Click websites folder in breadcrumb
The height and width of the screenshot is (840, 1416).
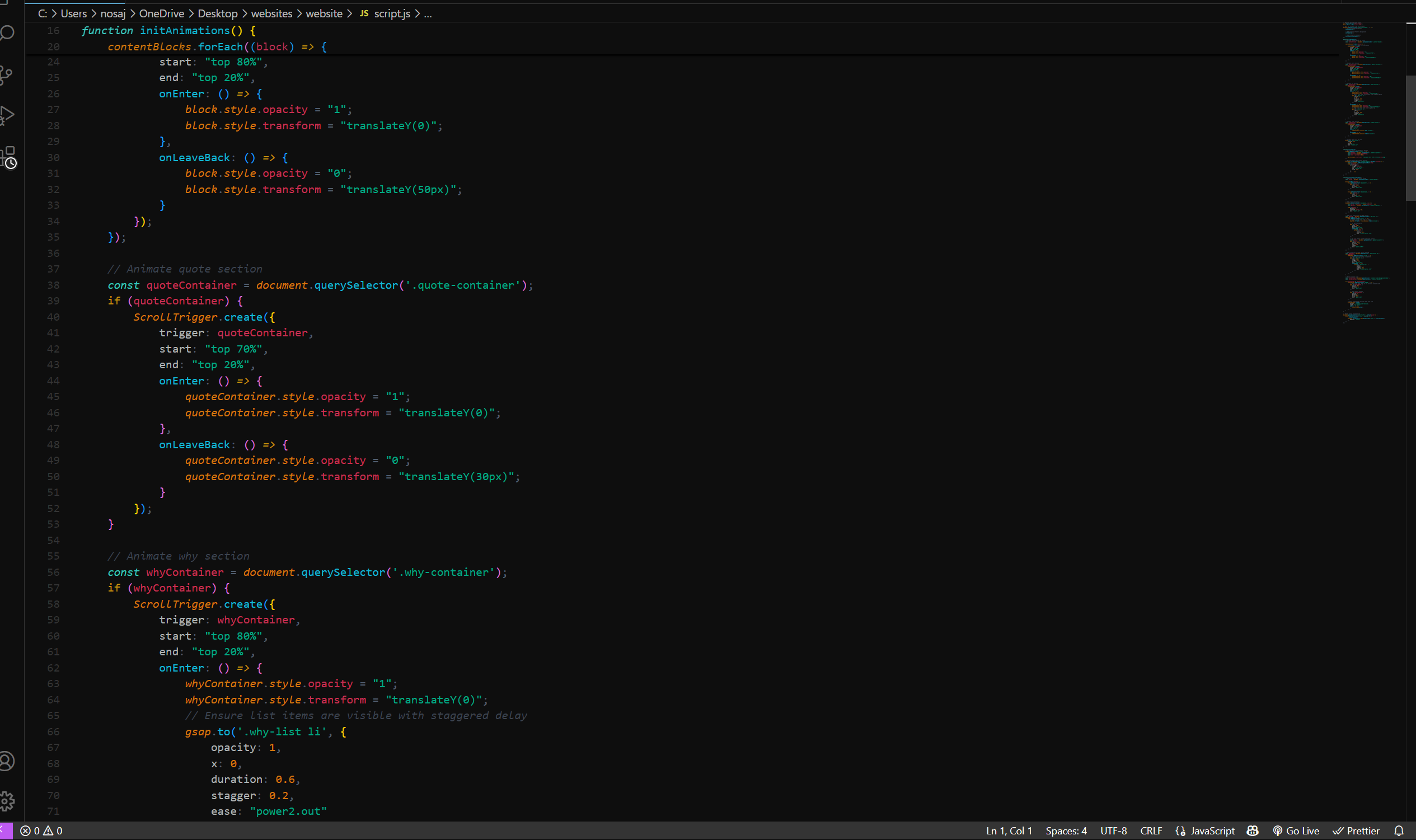tap(271, 13)
